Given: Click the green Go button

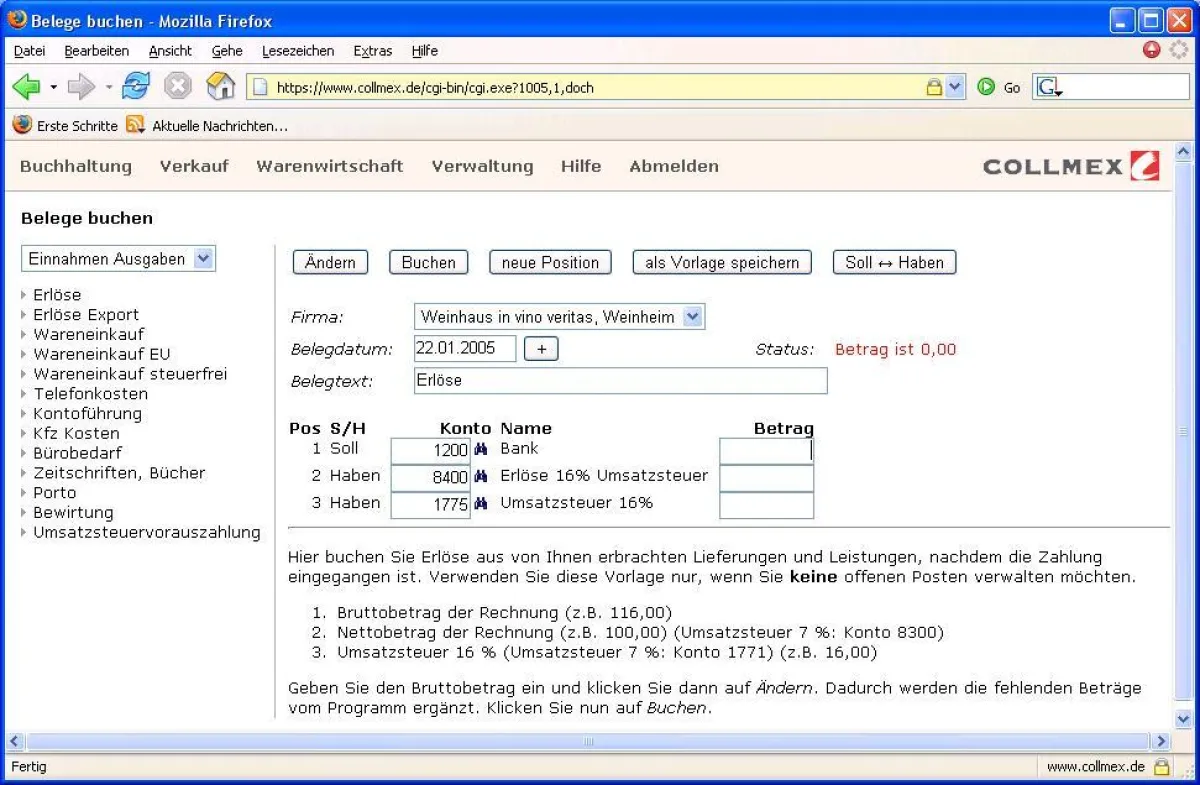Looking at the screenshot, I should (986, 87).
